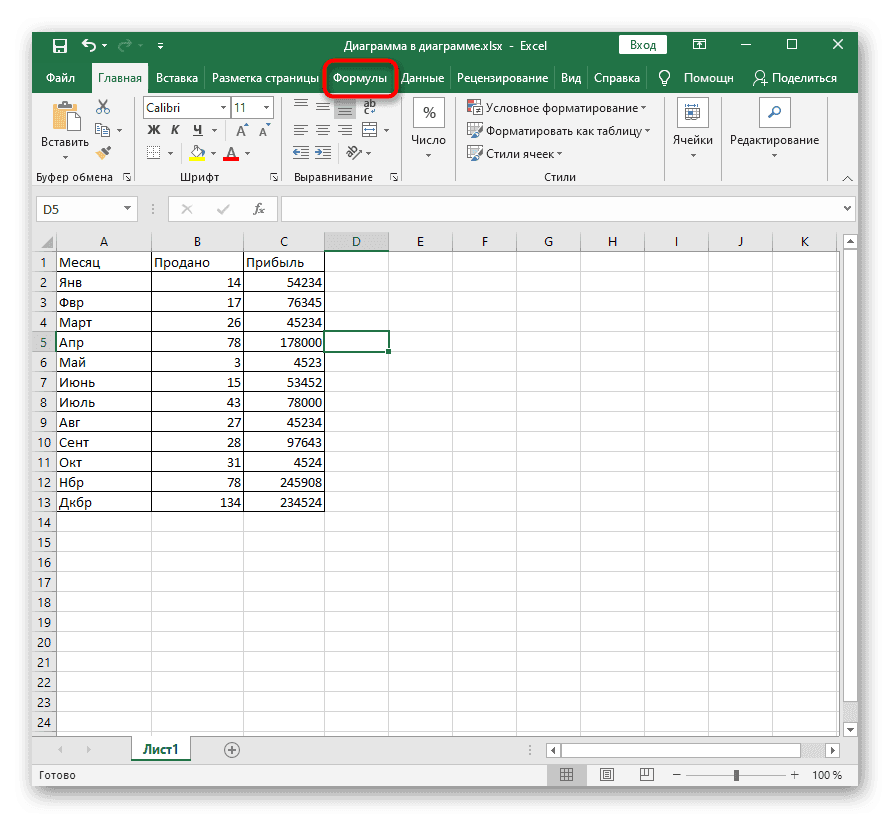Screen dimensions: 890x818
Task: Click the Insert Function fx icon
Action: (x=258, y=209)
